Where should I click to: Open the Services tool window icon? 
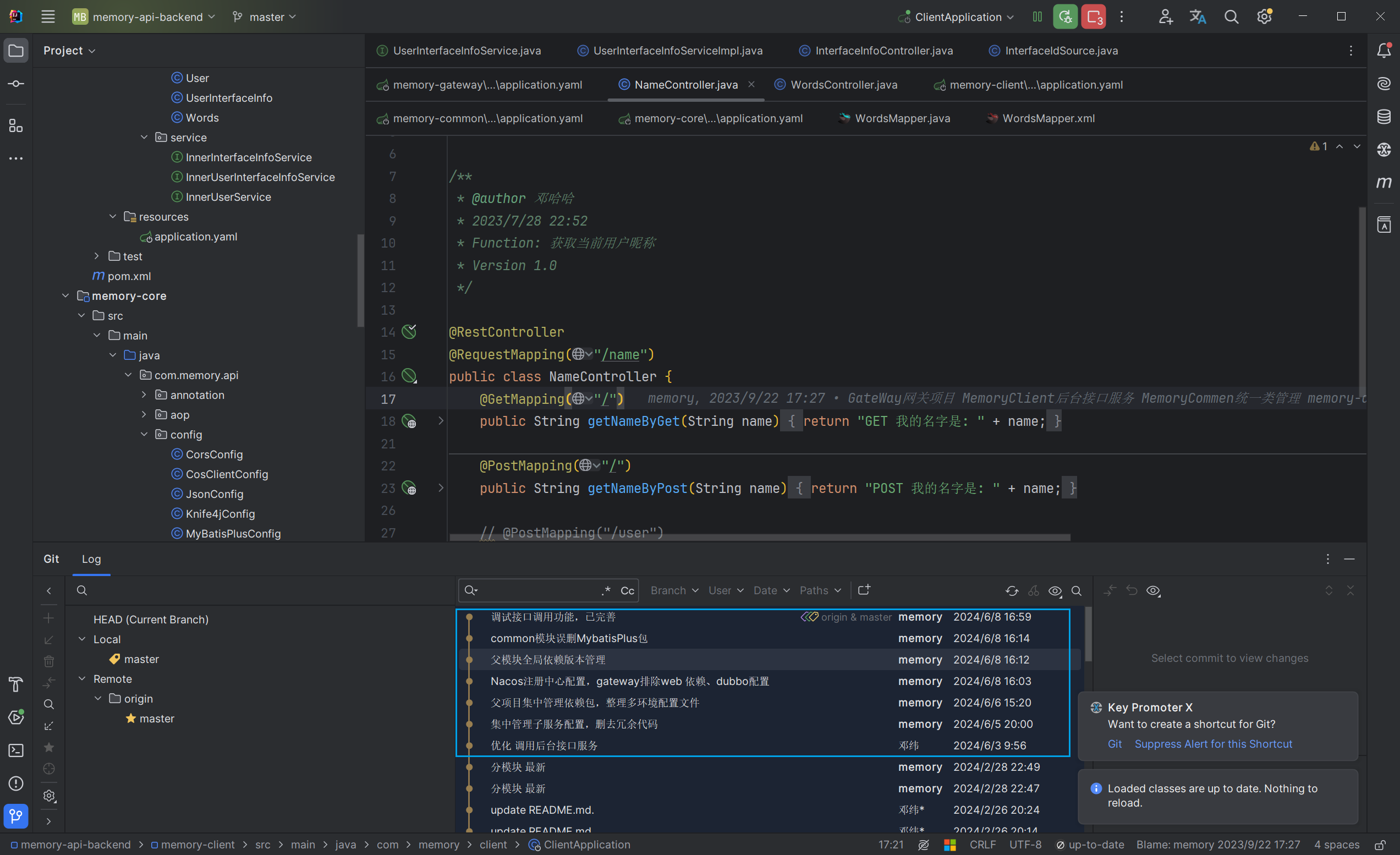coord(16,717)
